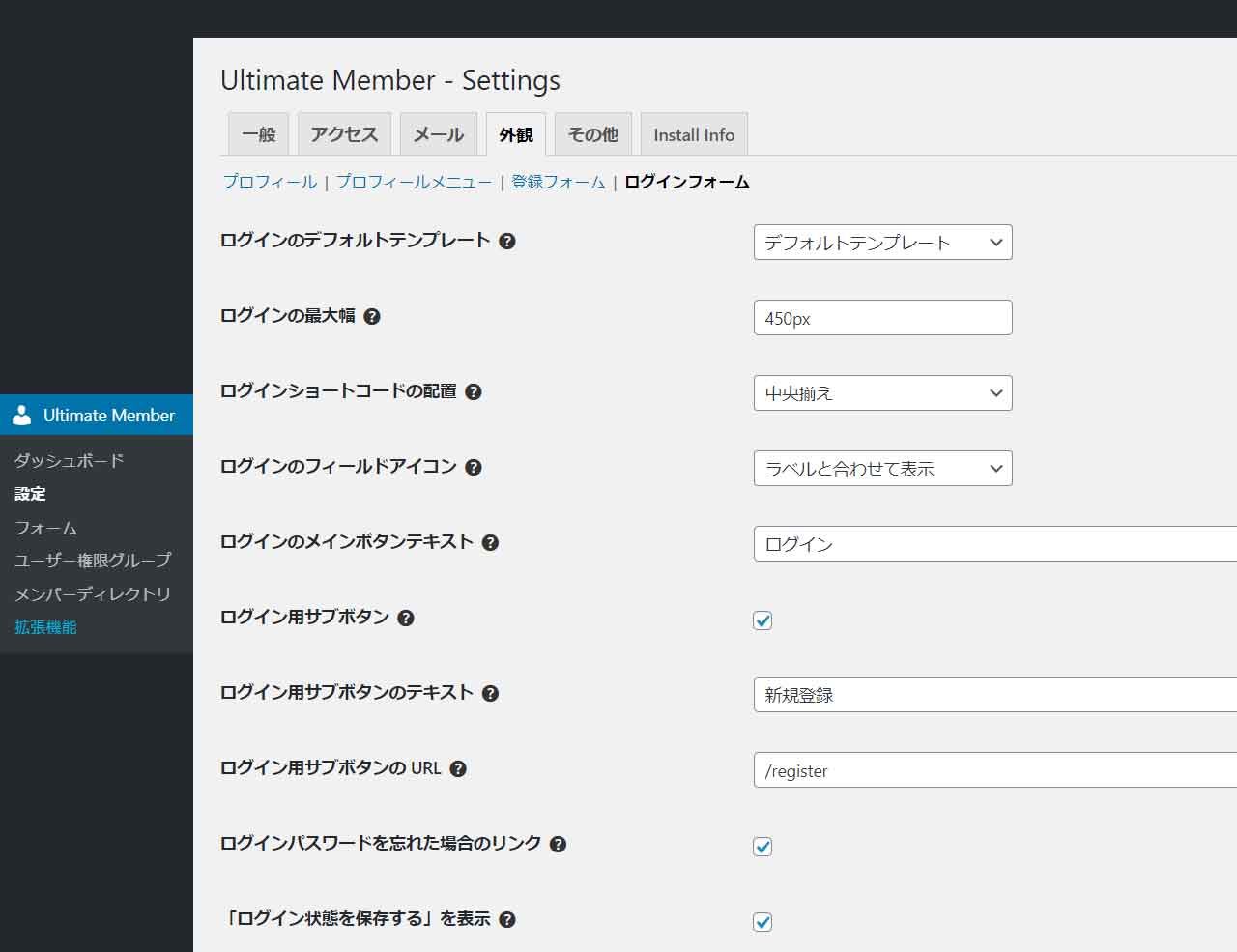This screenshot has width=1237, height=952.
Task: Click help icon beside ログインのデフォルトテンプレート
Action: pyautogui.click(x=507, y=242)
